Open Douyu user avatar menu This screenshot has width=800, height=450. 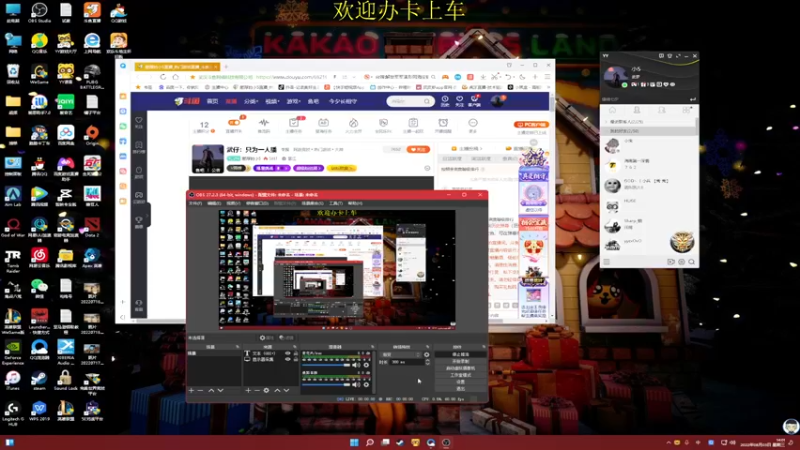[497, 101]
